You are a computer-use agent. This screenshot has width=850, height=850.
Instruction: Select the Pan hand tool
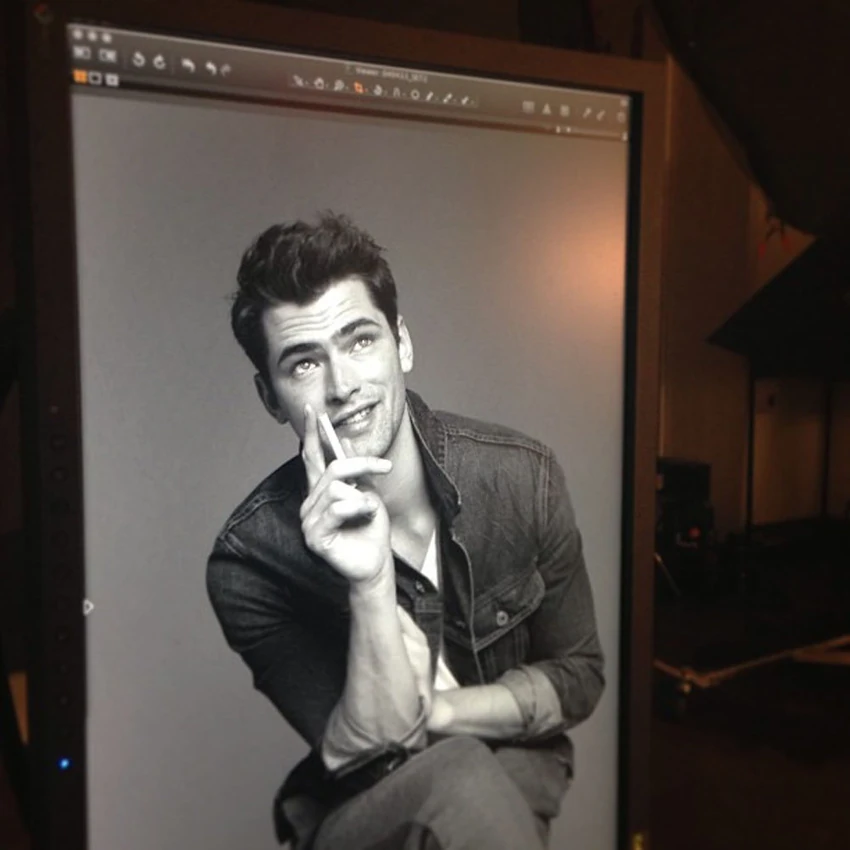click(x=319, y=83)
